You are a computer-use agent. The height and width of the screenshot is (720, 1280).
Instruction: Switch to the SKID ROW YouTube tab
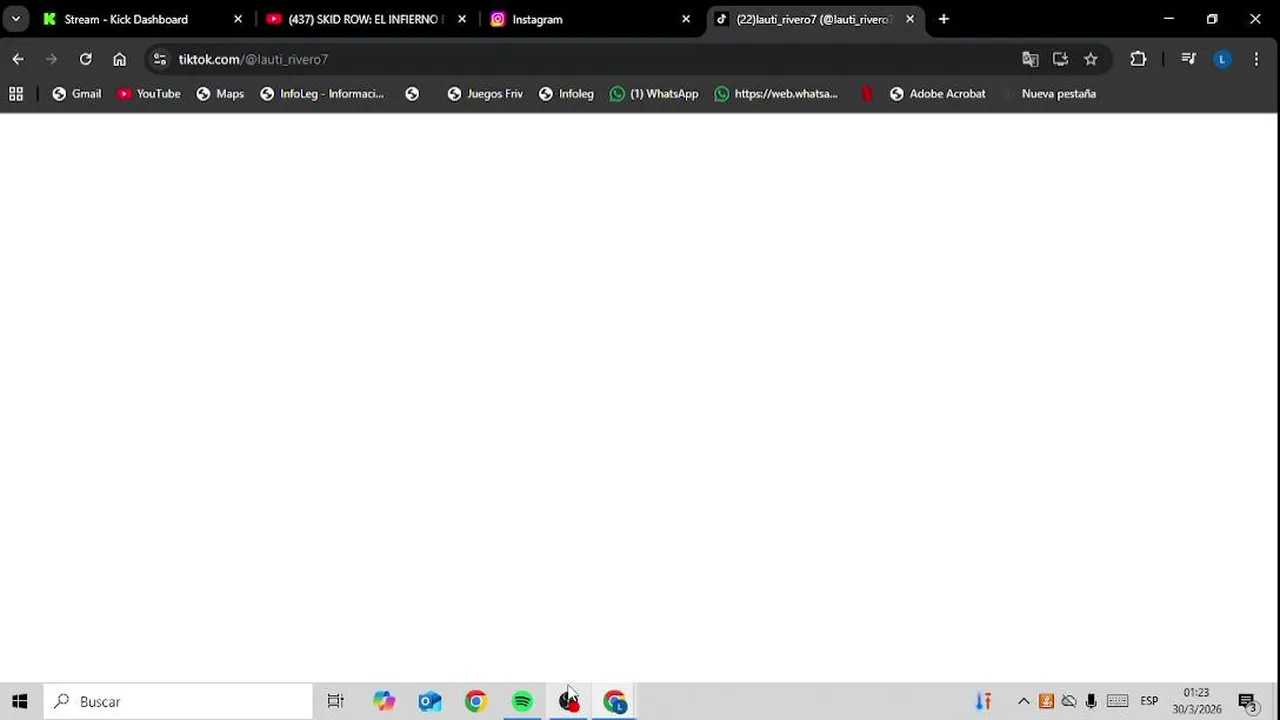[x=365, y=19]
